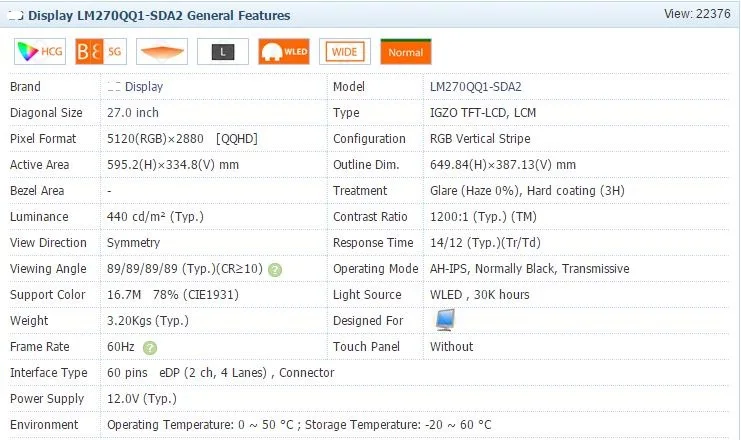
Task: Click the LM270QQ1-SDA2 model value
Action: pyautogui.click(x=475, y=87)
